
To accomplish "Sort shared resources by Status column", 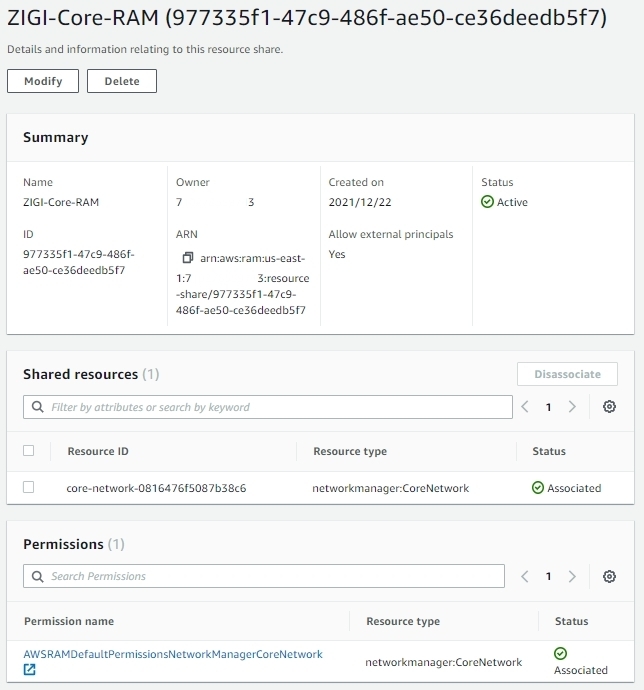I will (549, 451).
